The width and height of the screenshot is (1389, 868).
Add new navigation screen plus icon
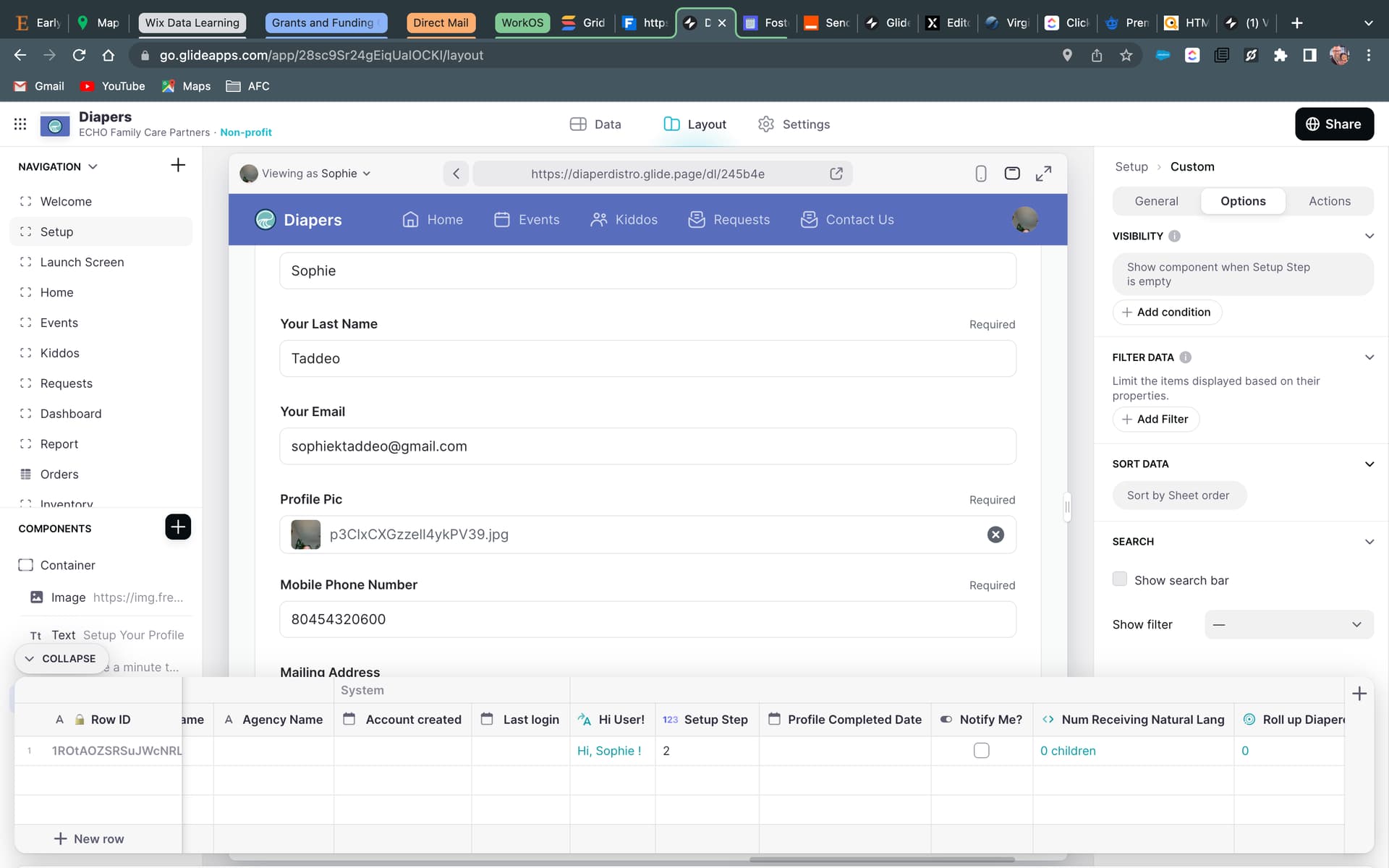[178, 166]
